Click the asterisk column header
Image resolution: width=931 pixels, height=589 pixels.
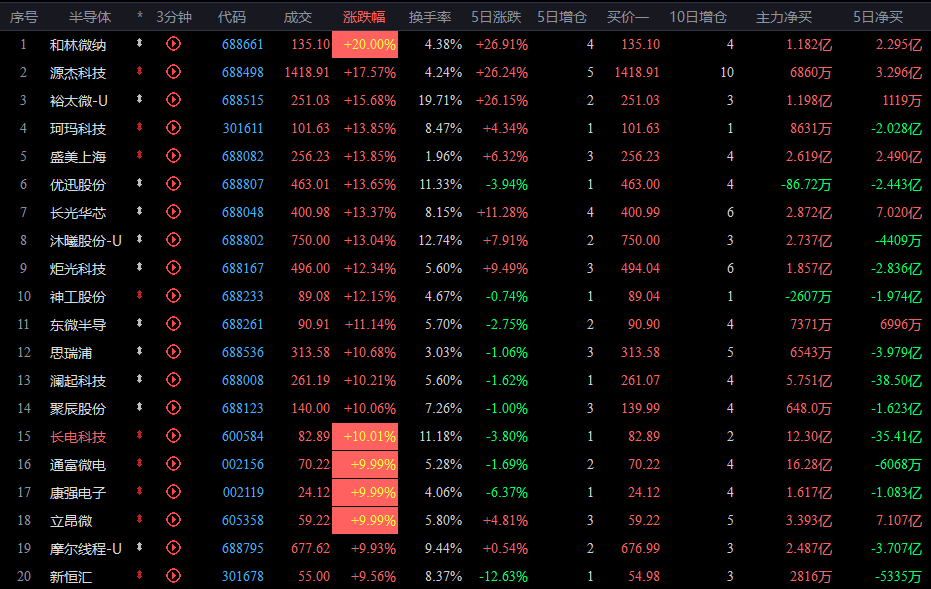click(x=140, y=16)
